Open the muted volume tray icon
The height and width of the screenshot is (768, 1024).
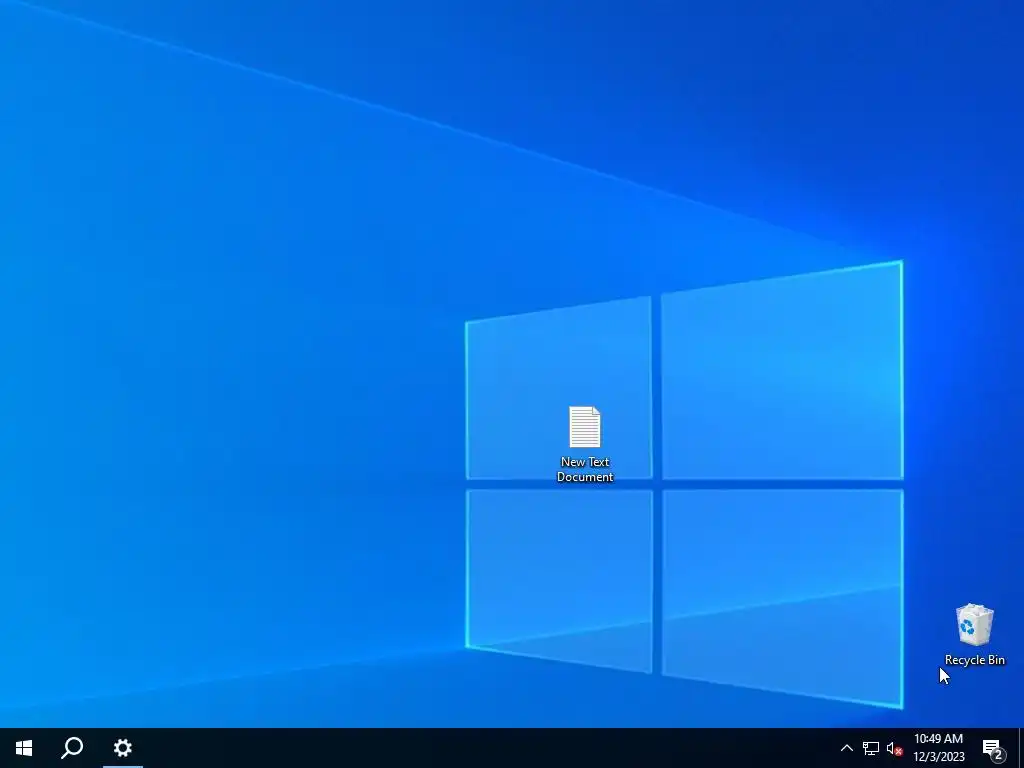pyautogui.click(x=895, y=748)
